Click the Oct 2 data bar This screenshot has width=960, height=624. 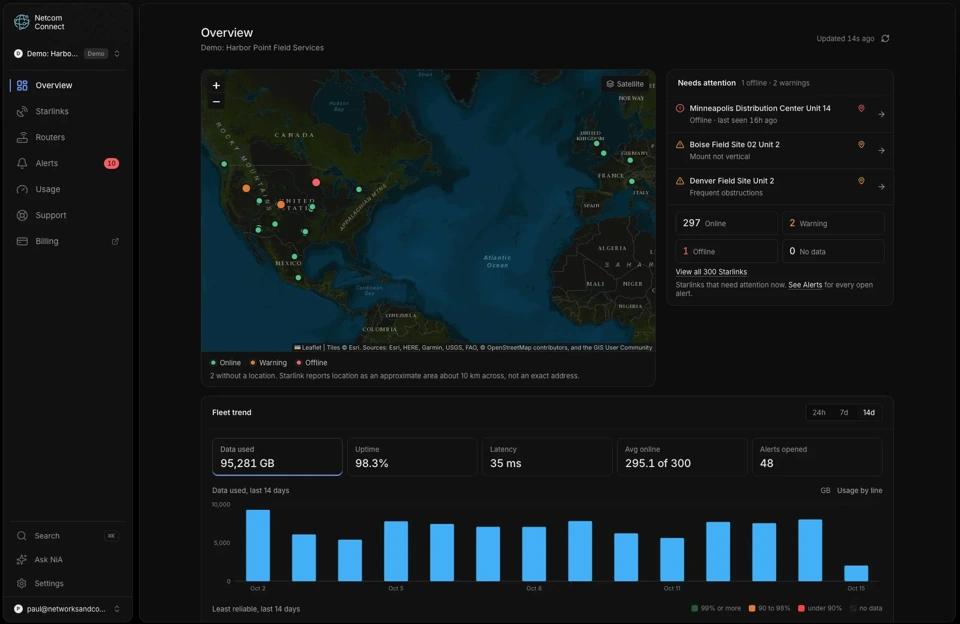click(x=258, y=546)
